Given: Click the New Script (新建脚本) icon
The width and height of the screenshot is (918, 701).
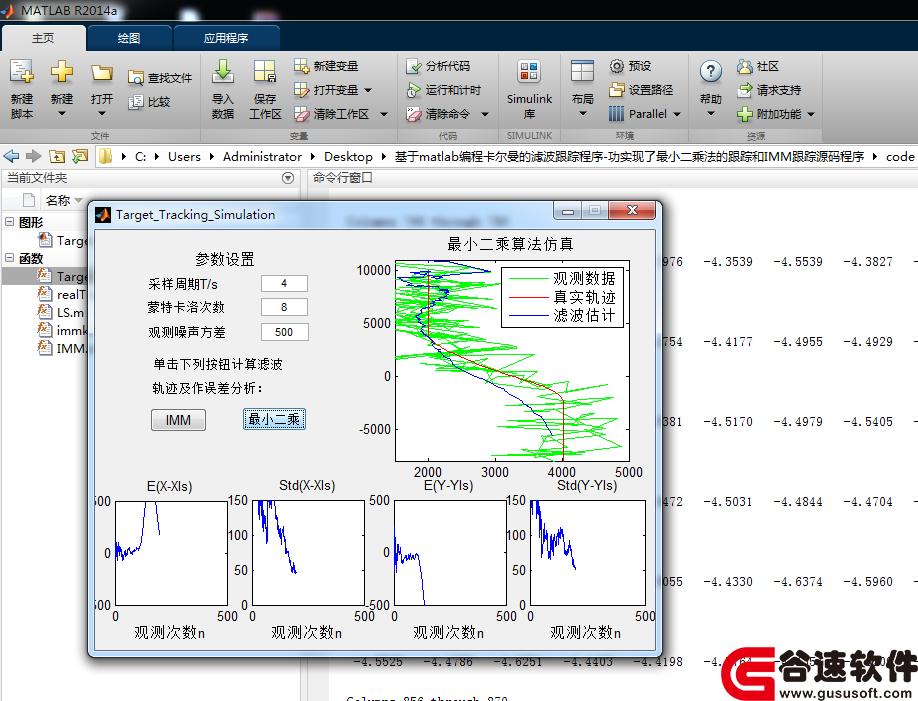Looking at the screenshot, I should pos(22,71).
